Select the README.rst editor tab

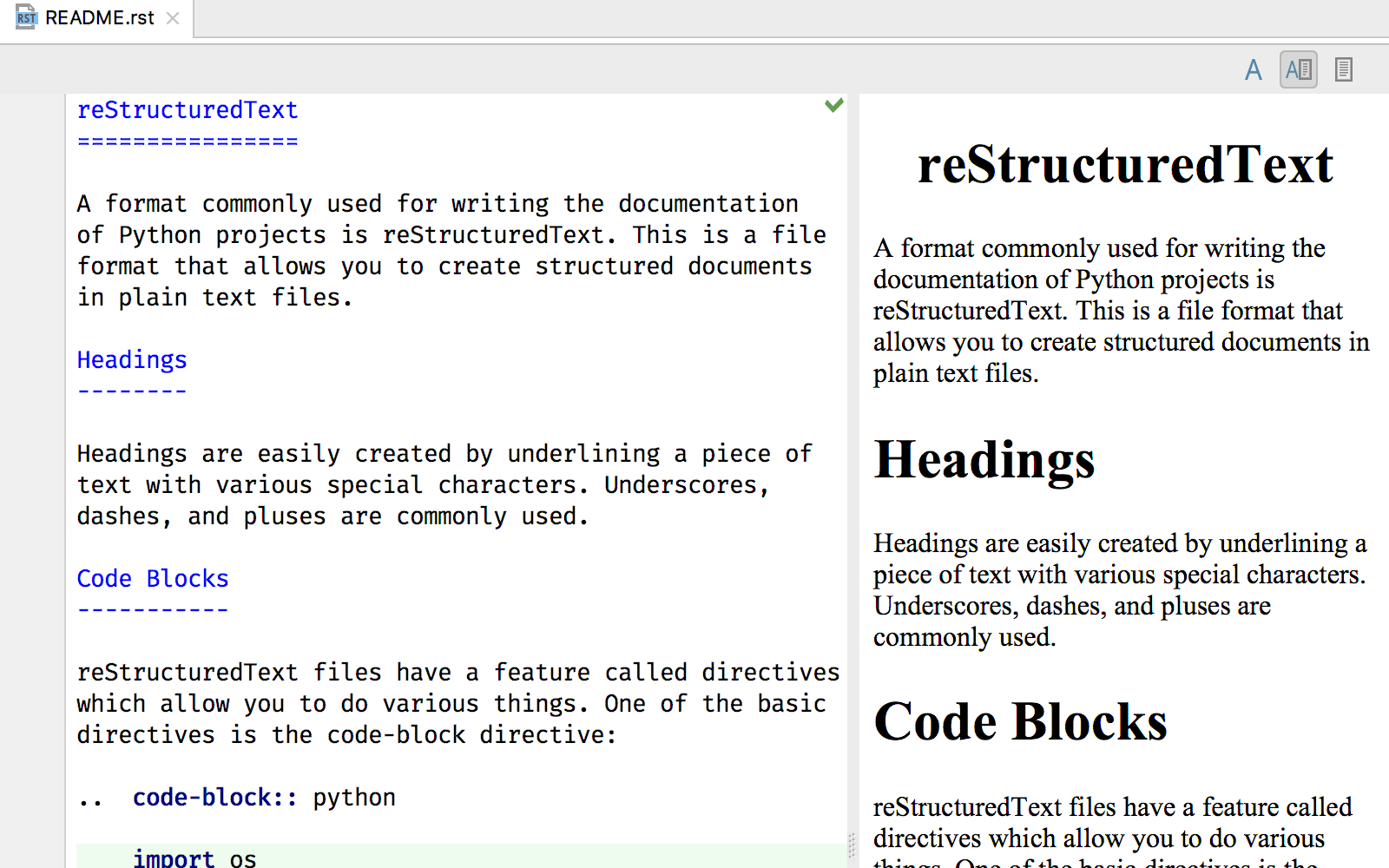(97, 18)
